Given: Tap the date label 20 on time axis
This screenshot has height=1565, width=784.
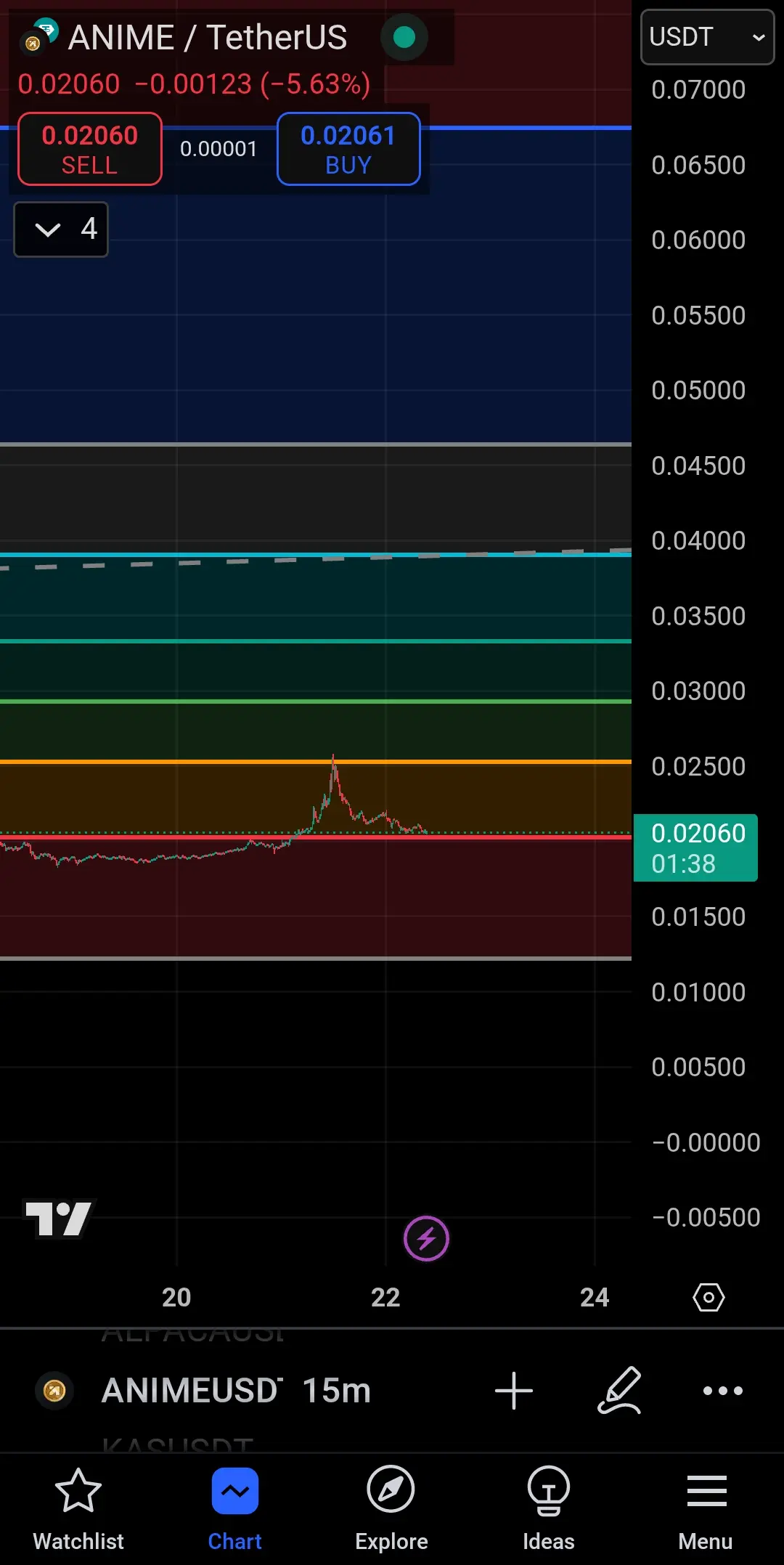Looking at the screenshot, I should coord(176,1297).
